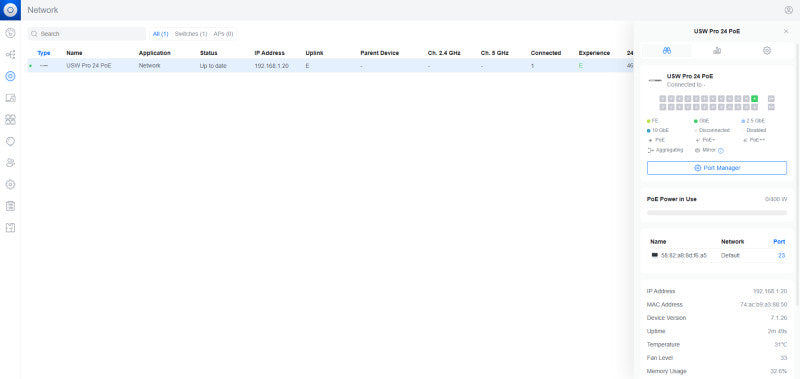Sort client list by Name column header
This screenshot has width=800, height=379.
pos(658,242)
